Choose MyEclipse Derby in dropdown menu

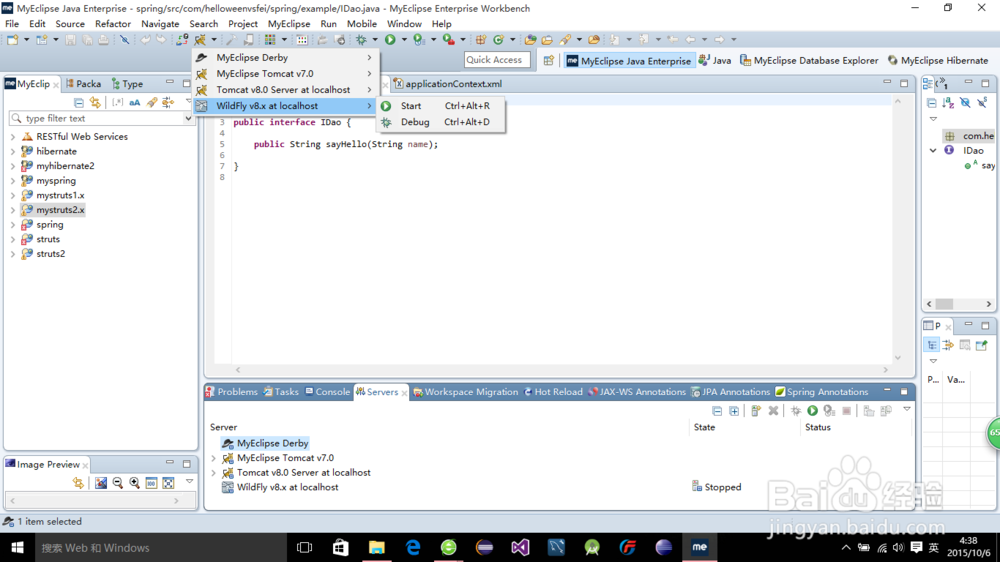point(285,57)
